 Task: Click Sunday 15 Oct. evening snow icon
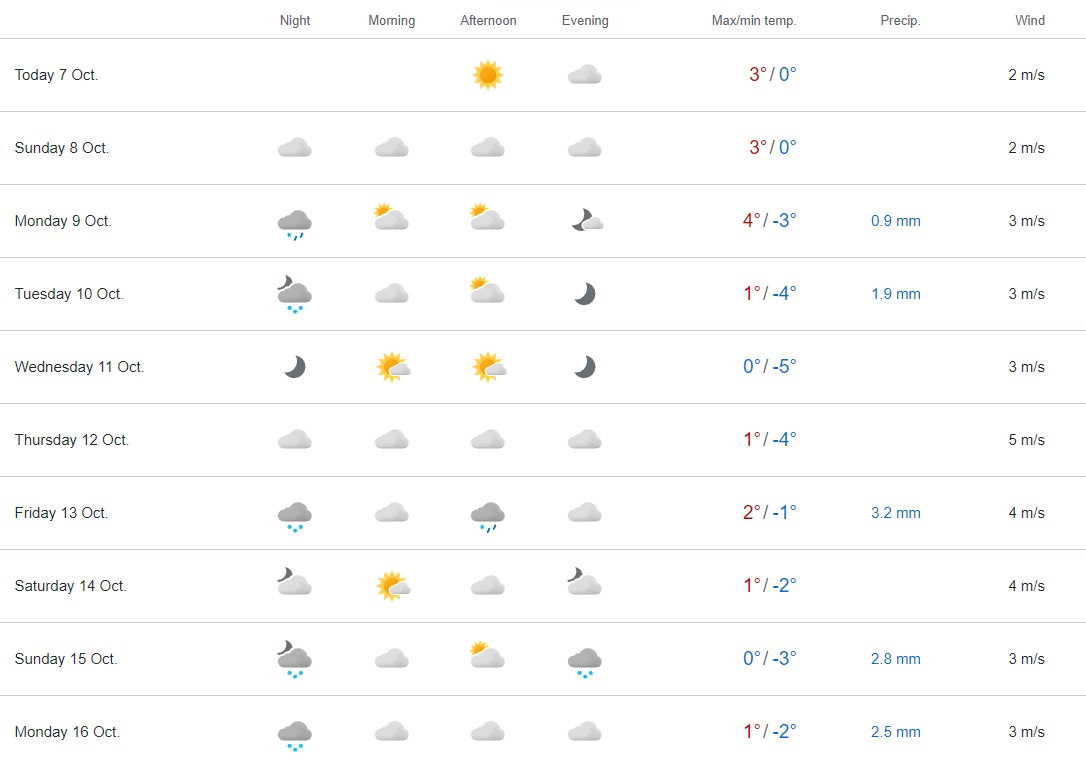(585, 661)
